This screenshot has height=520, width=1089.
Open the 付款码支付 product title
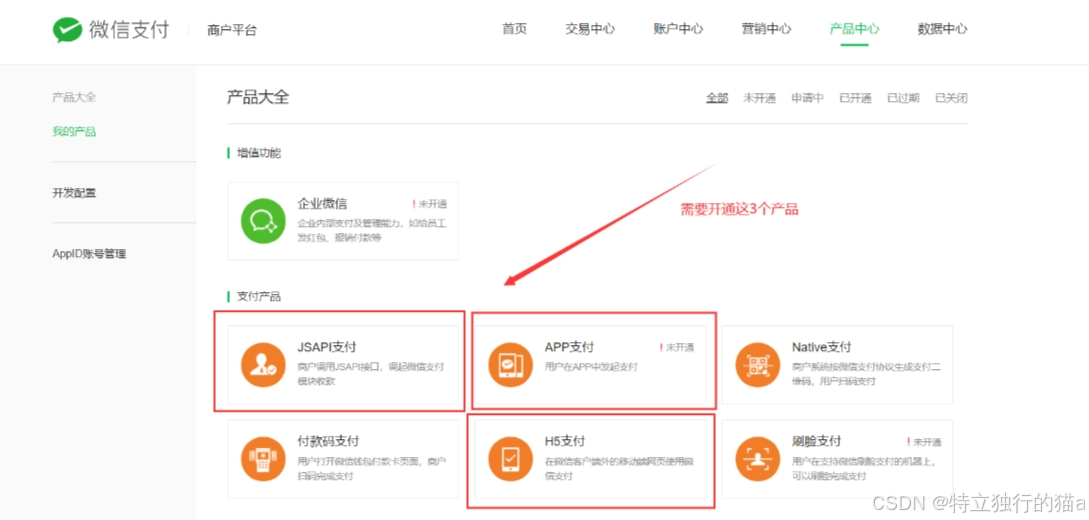pyautogui.click(x=328, y=442)
